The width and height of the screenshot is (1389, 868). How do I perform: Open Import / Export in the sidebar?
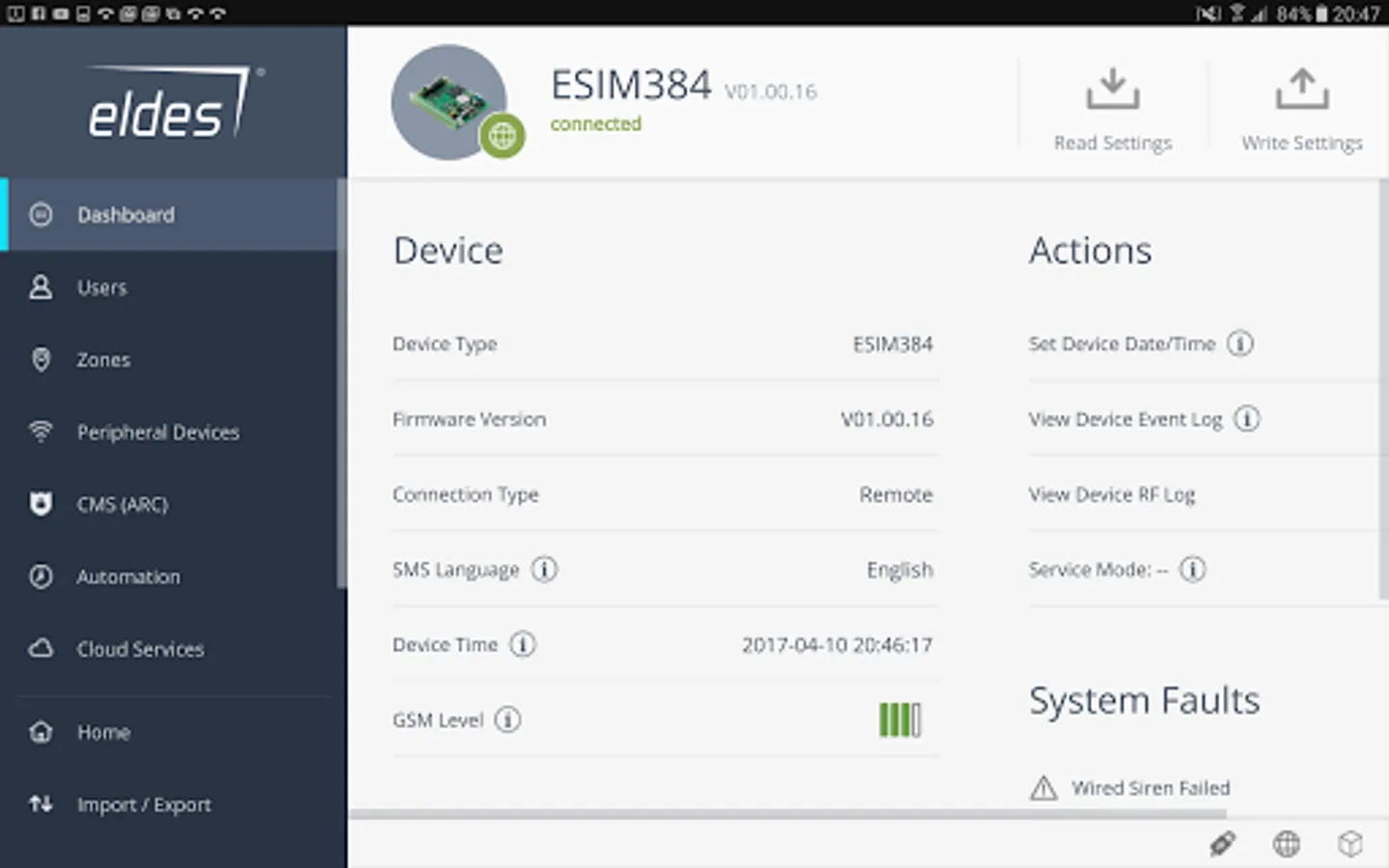click(174, 803)
